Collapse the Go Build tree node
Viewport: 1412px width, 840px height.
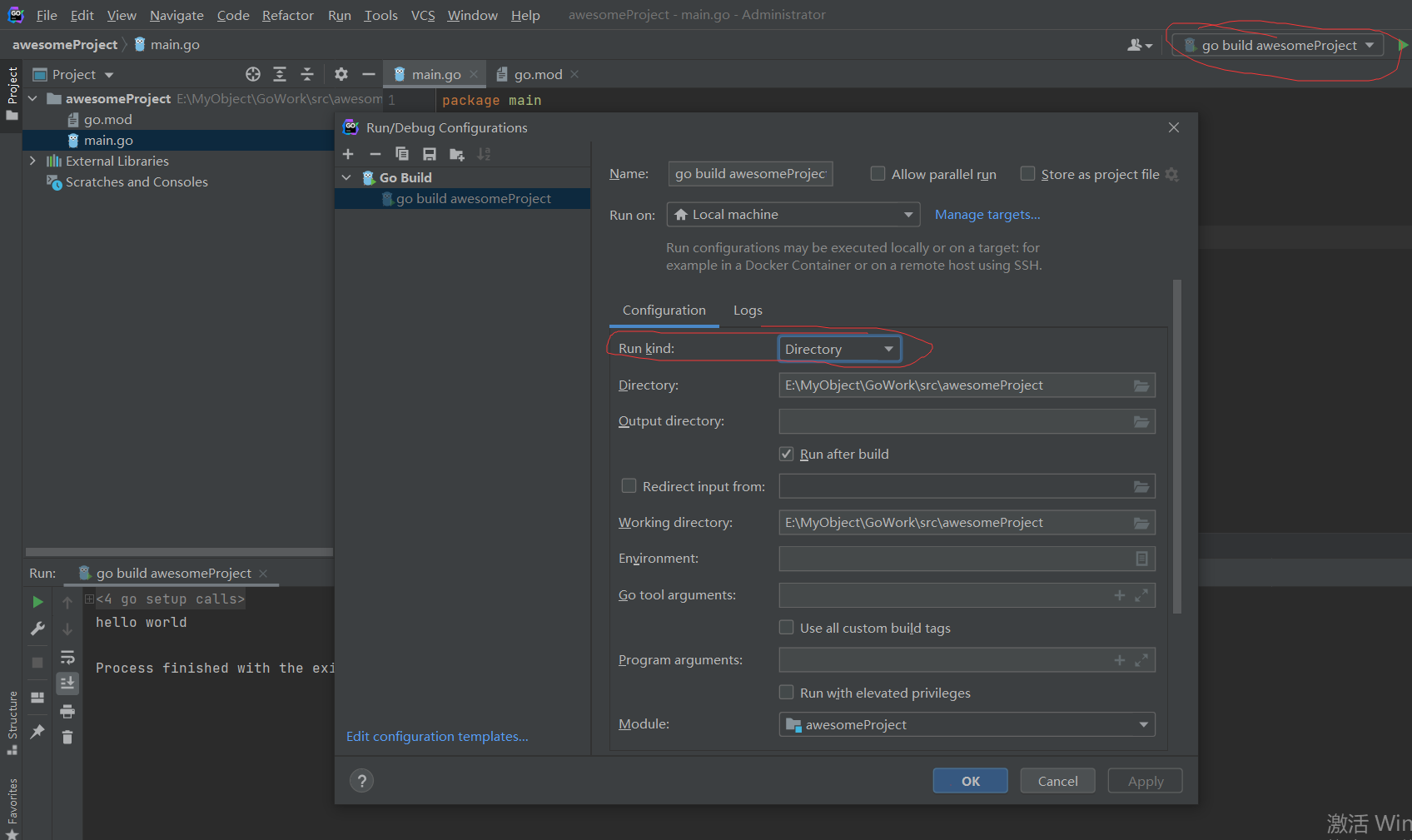[346, 177]
